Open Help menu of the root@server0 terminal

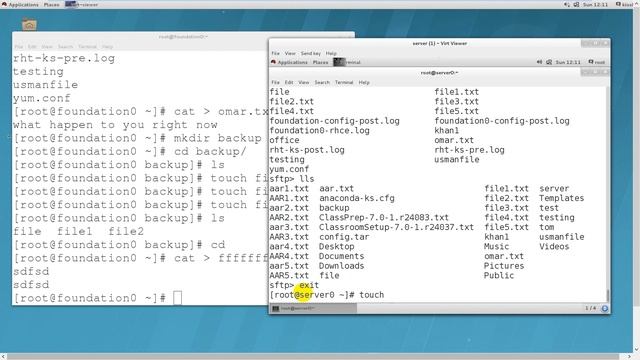364,82
